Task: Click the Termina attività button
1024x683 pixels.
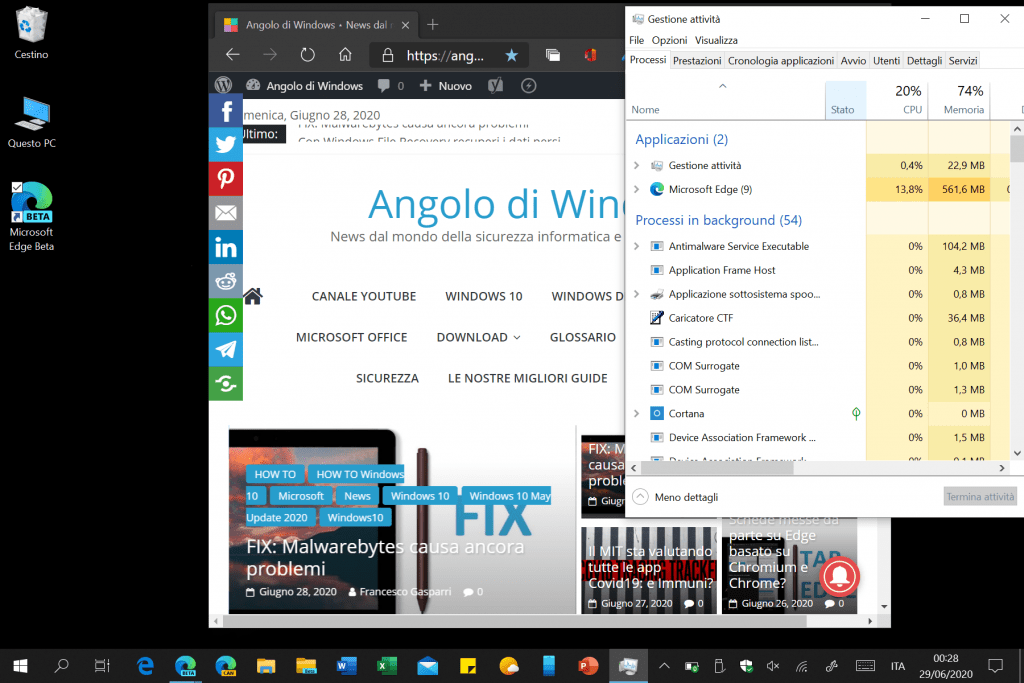Action: [980, 497]
